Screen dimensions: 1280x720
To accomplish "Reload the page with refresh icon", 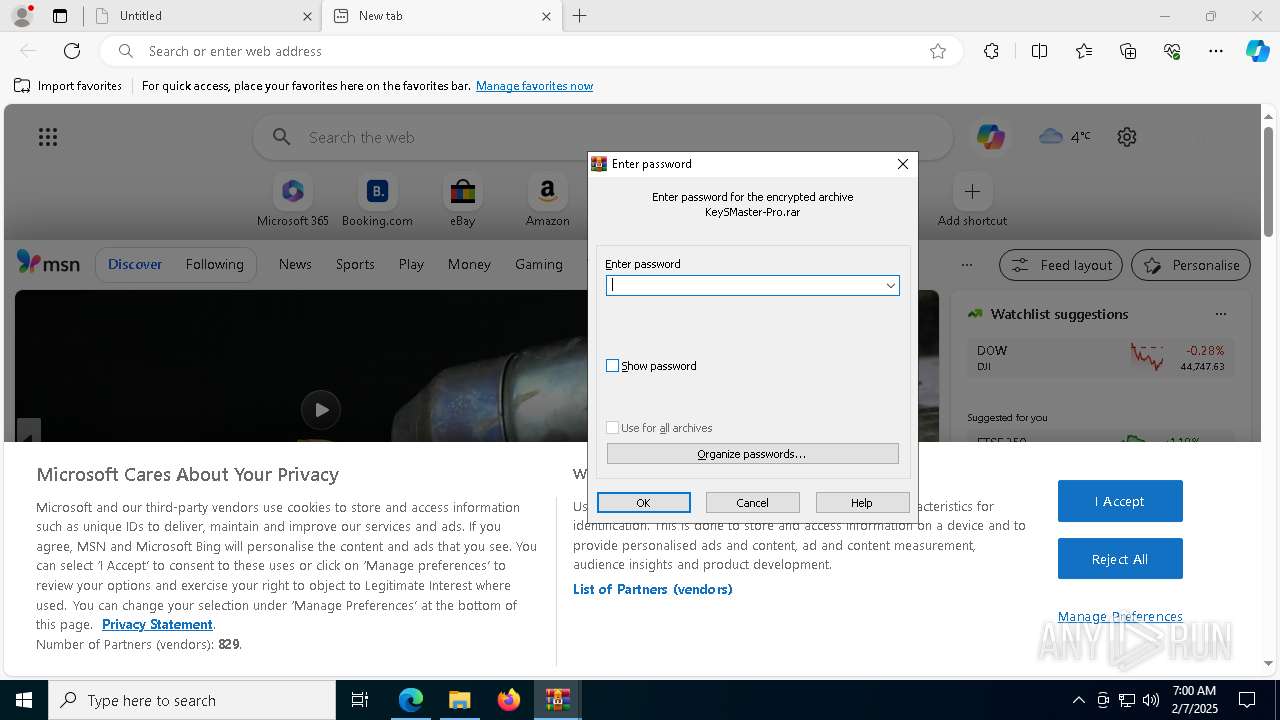I will (72, 51).
